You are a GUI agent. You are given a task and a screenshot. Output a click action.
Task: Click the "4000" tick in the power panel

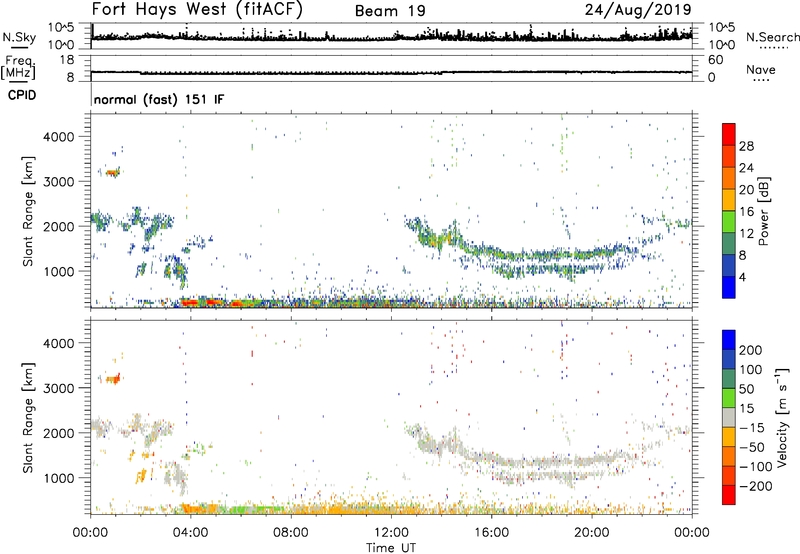pos(59,137)
